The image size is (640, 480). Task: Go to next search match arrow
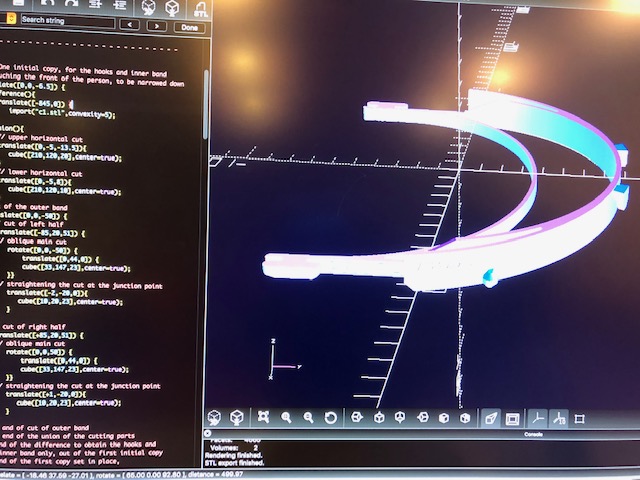click(x=157, y=24)
